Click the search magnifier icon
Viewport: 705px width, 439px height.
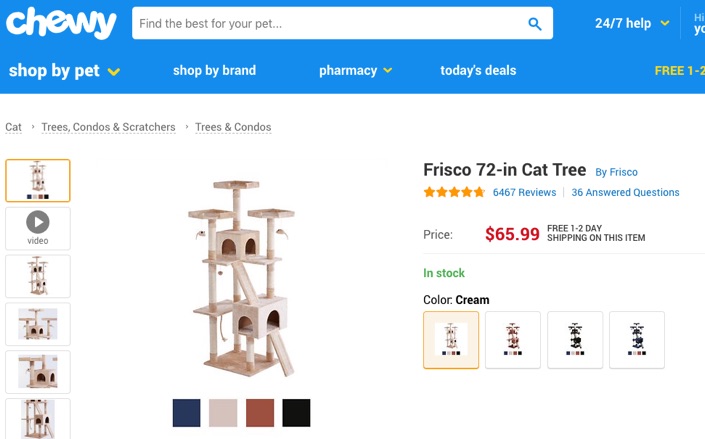(535, 24)
